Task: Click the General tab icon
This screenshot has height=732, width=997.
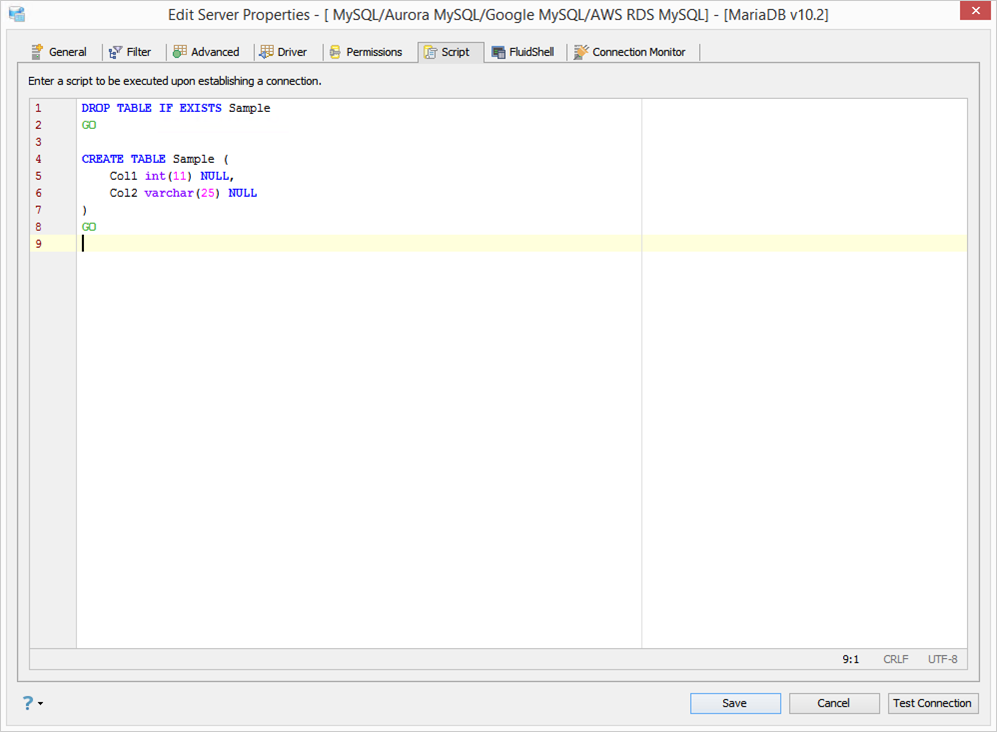Action: click(38, 52)
